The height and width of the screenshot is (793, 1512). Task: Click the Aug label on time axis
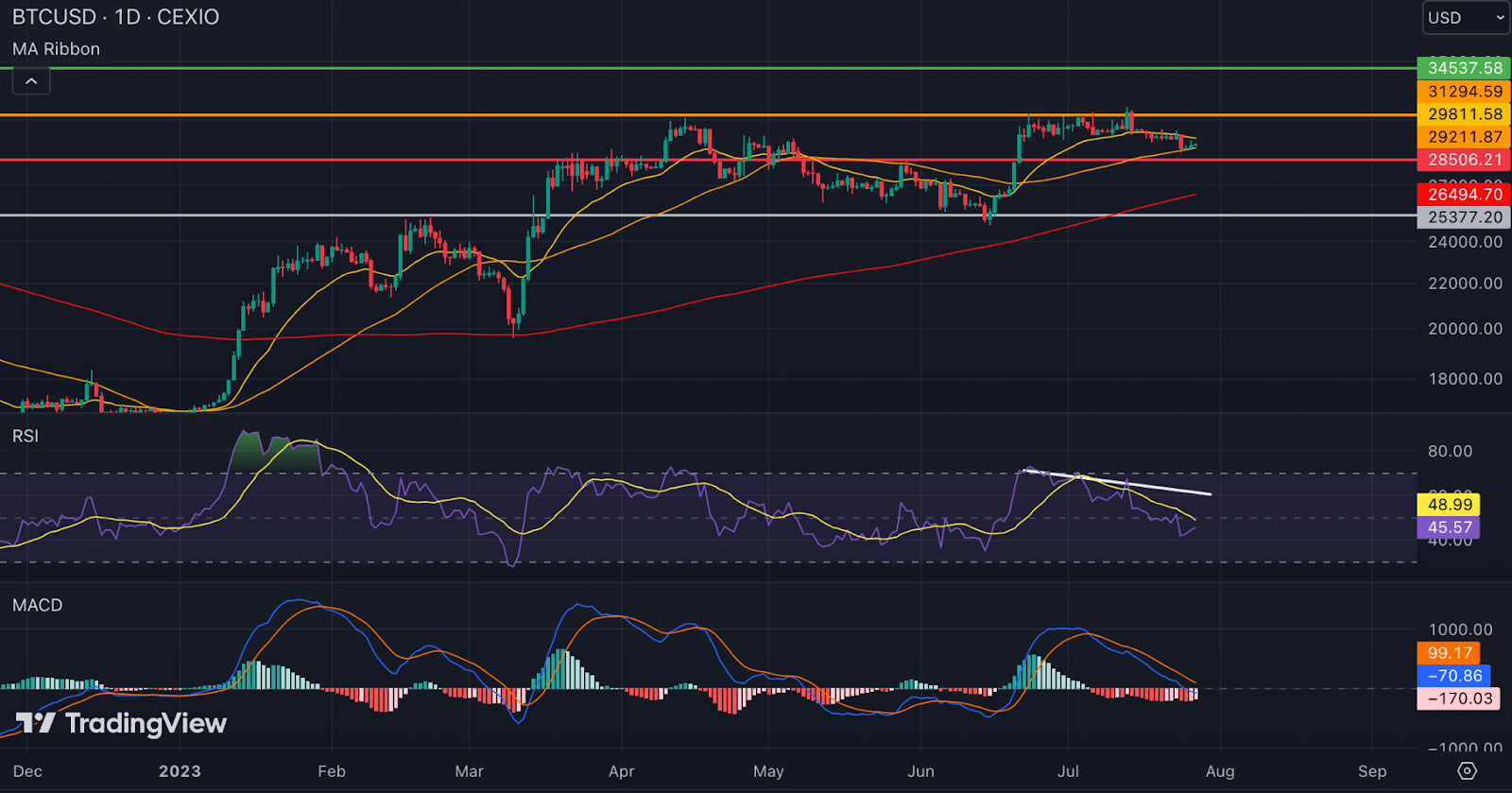click(x=1220, y=771)
